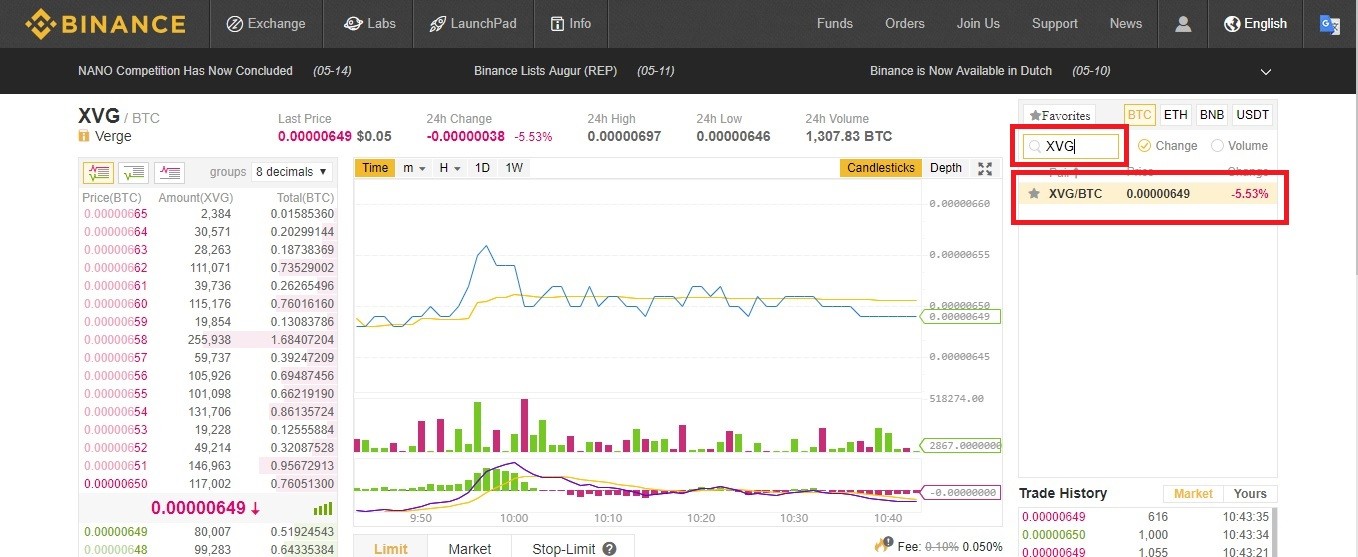This screenshot has width=1358, height=557.
Task: Click the Binance logo
Action: 105,24
